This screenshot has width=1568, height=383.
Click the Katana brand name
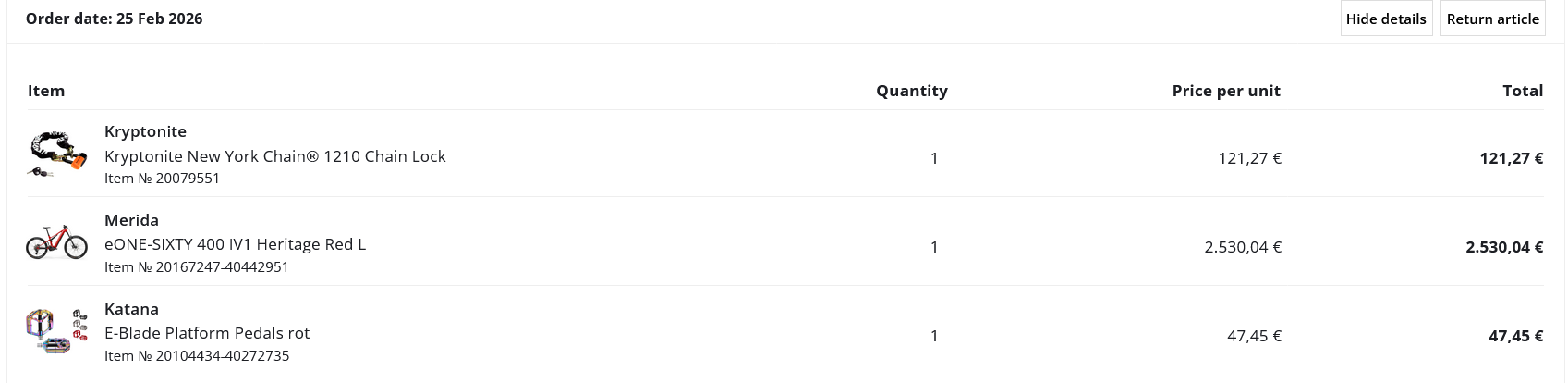131,309
